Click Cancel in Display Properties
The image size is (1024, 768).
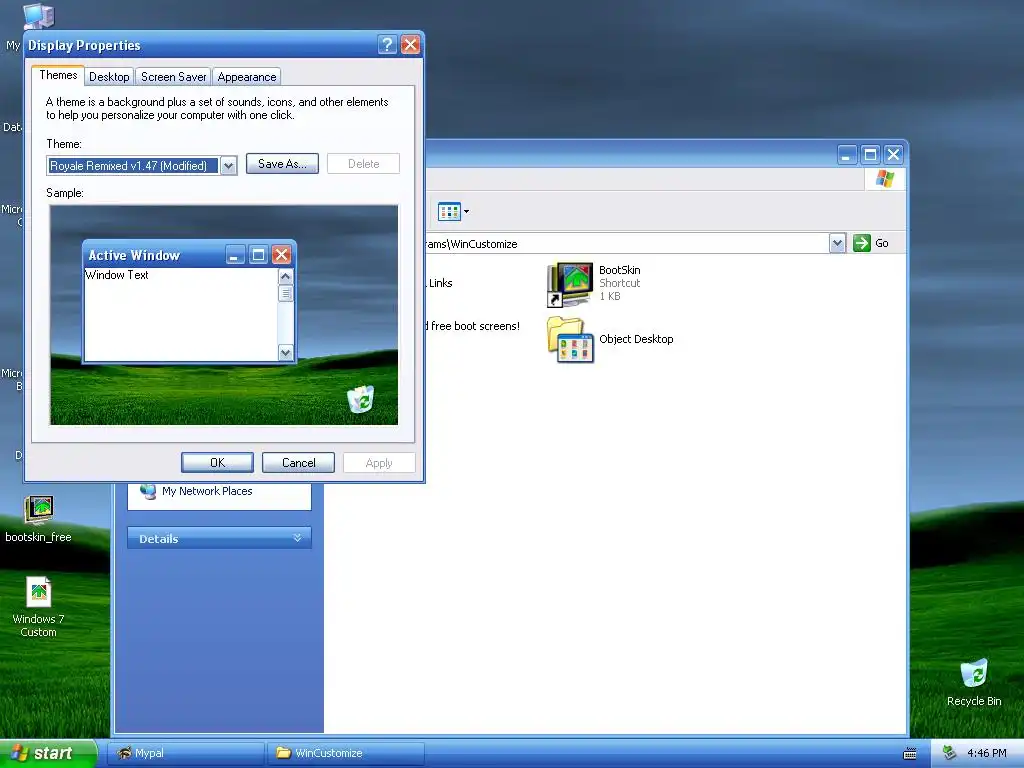click(298, 462)
